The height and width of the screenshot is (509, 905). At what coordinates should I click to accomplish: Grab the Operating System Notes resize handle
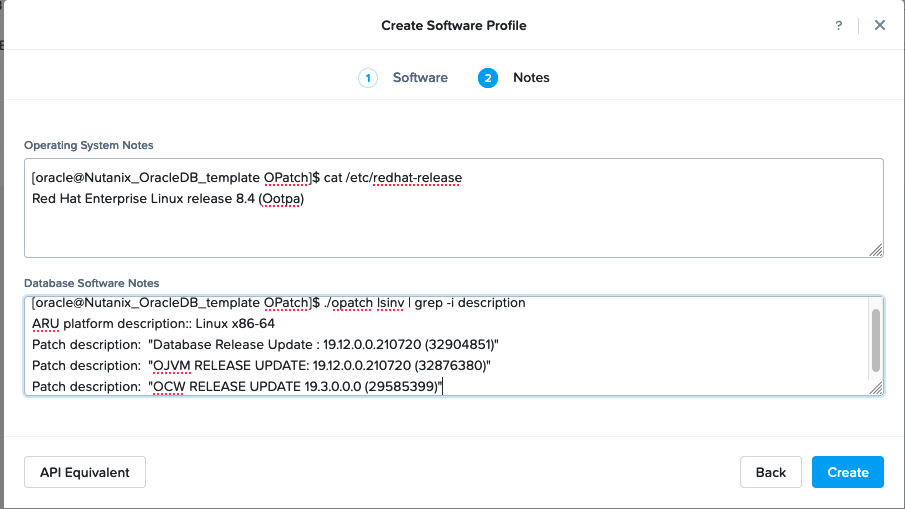876,250
